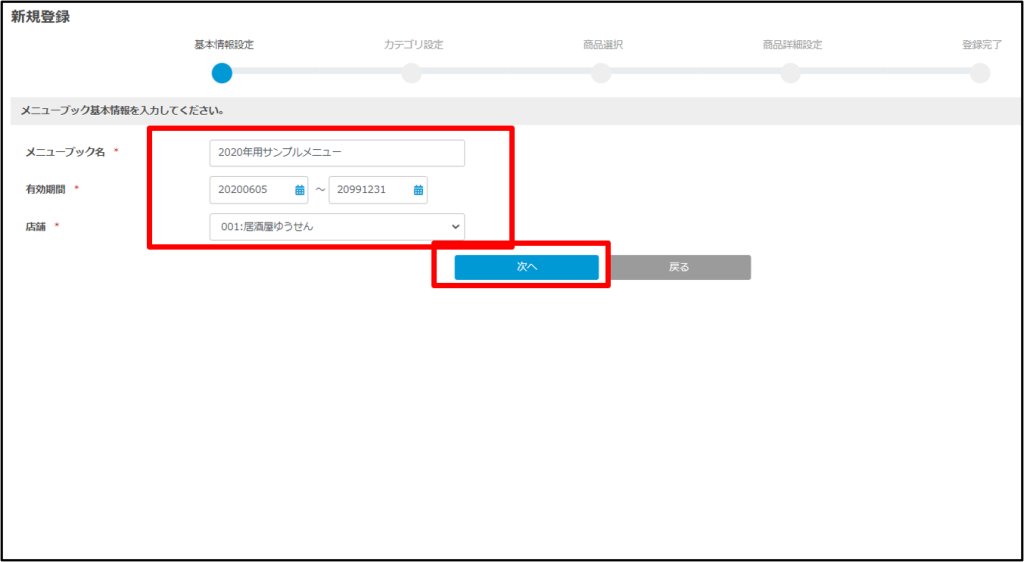Select the 商品選択 step circle
Image resolution: width=1024 pixels, height=562 pixels.
pos(601,73)
